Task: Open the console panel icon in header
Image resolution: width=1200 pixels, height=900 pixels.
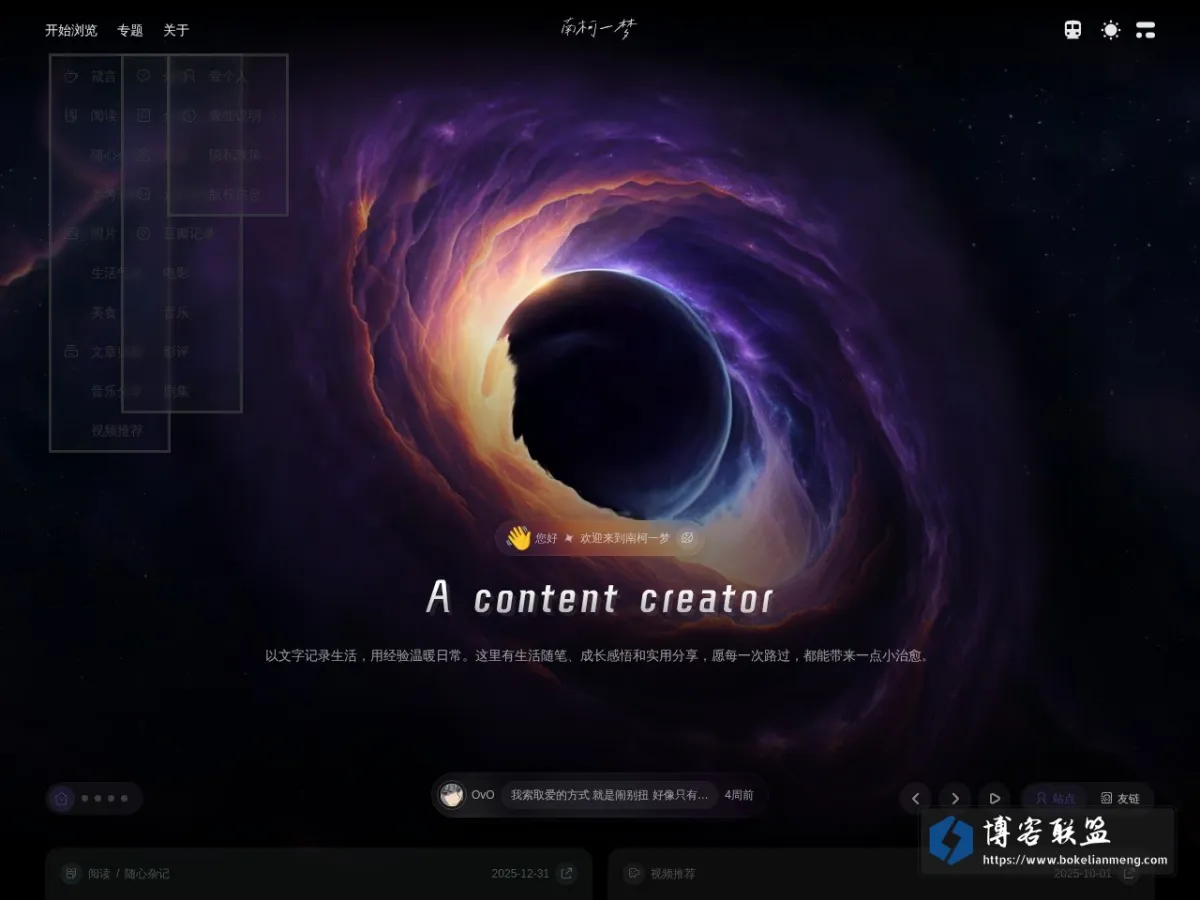Action: pos(1146,30)
